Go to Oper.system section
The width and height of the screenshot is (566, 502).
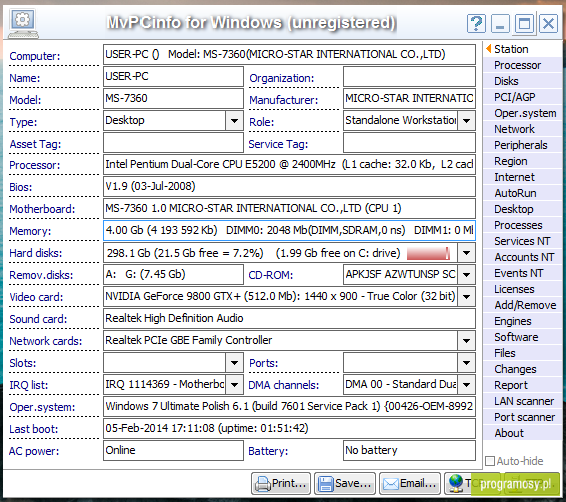pos(522,113)
